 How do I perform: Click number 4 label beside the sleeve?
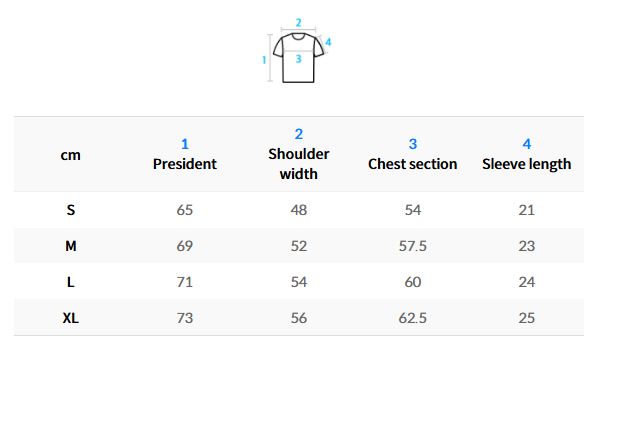coord(328,42)
